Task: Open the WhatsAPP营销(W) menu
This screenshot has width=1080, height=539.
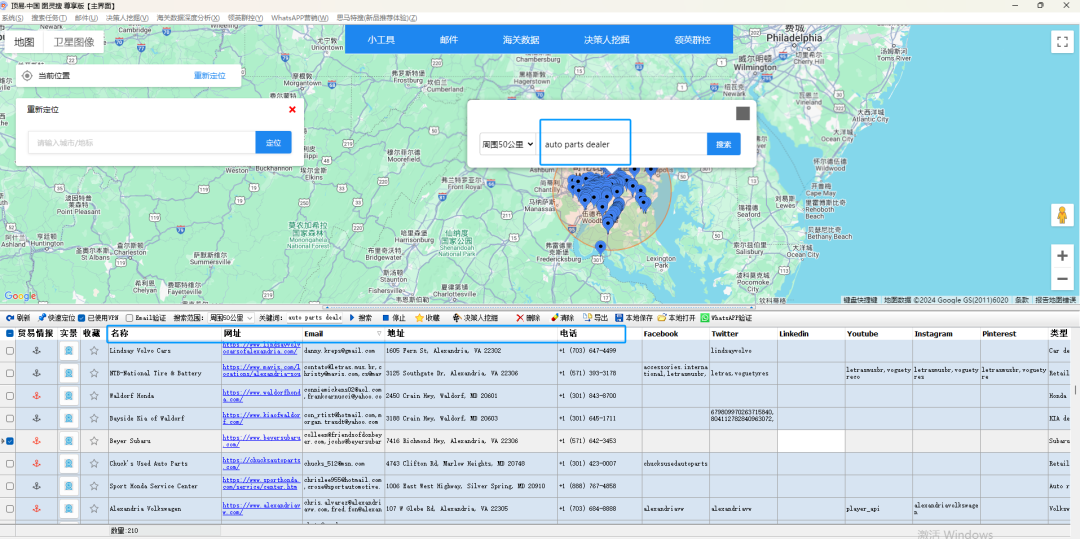Action: pos(300,17)
